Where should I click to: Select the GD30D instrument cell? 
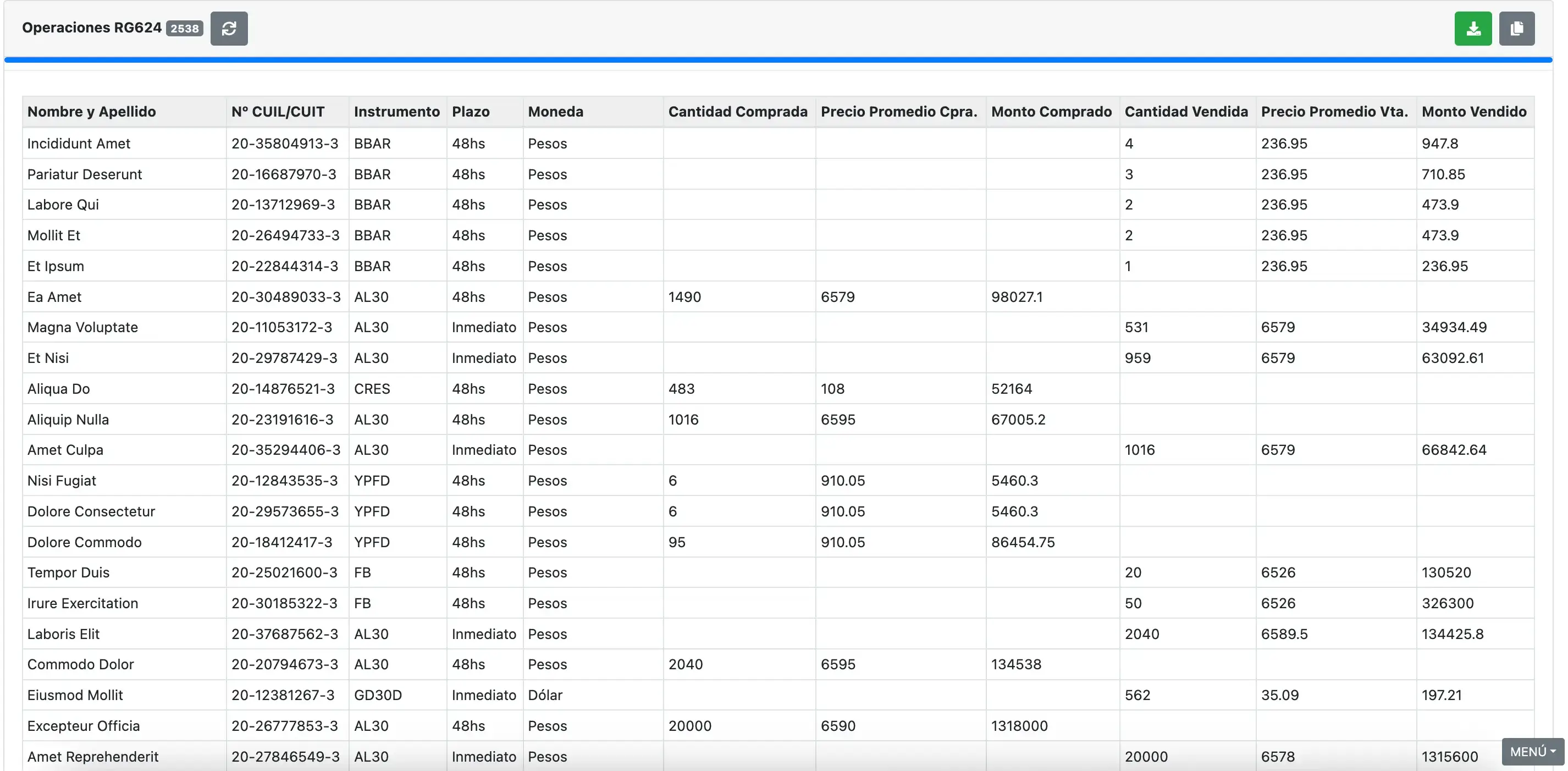[377, 695]
